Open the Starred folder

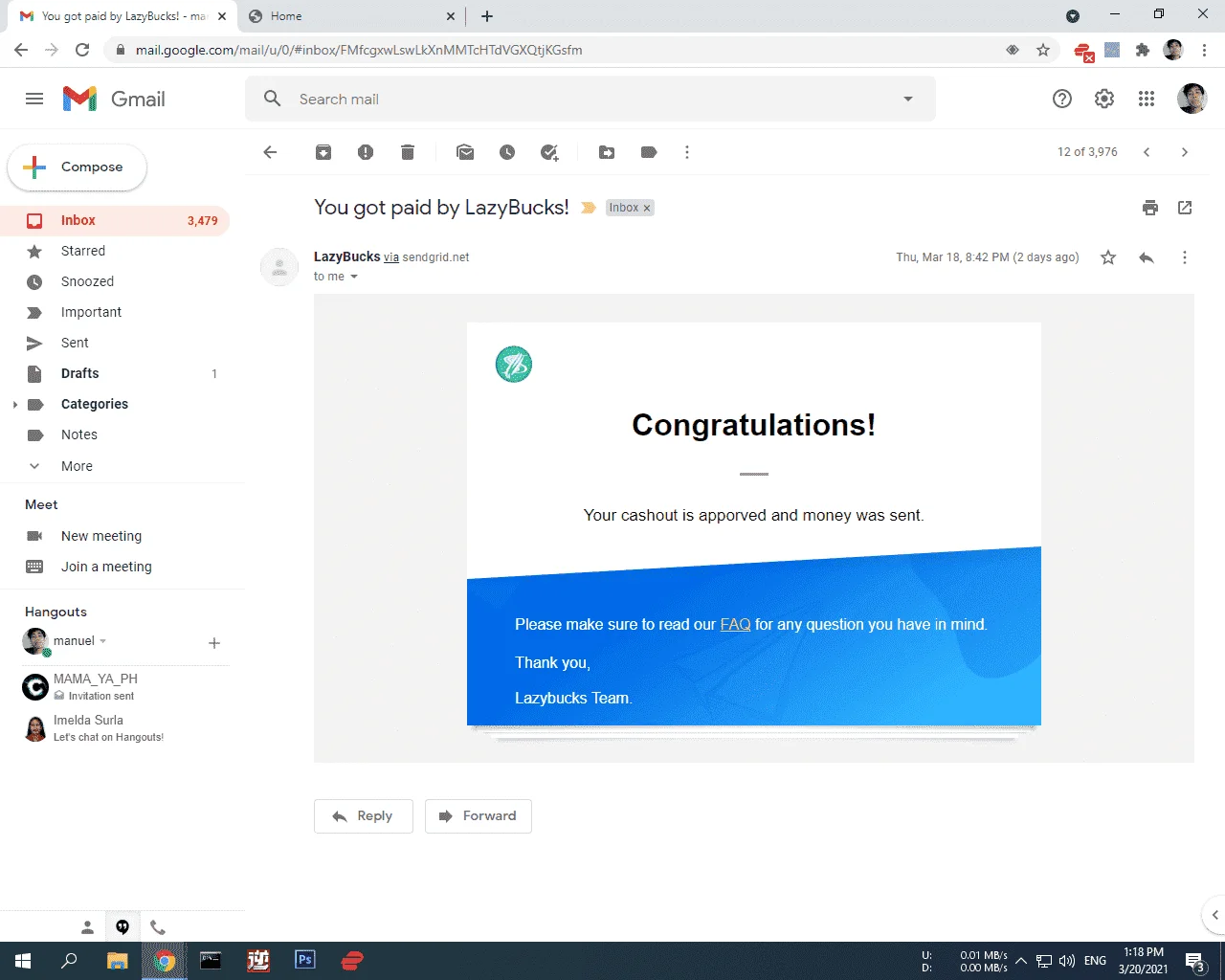click(x=115, y=251)
